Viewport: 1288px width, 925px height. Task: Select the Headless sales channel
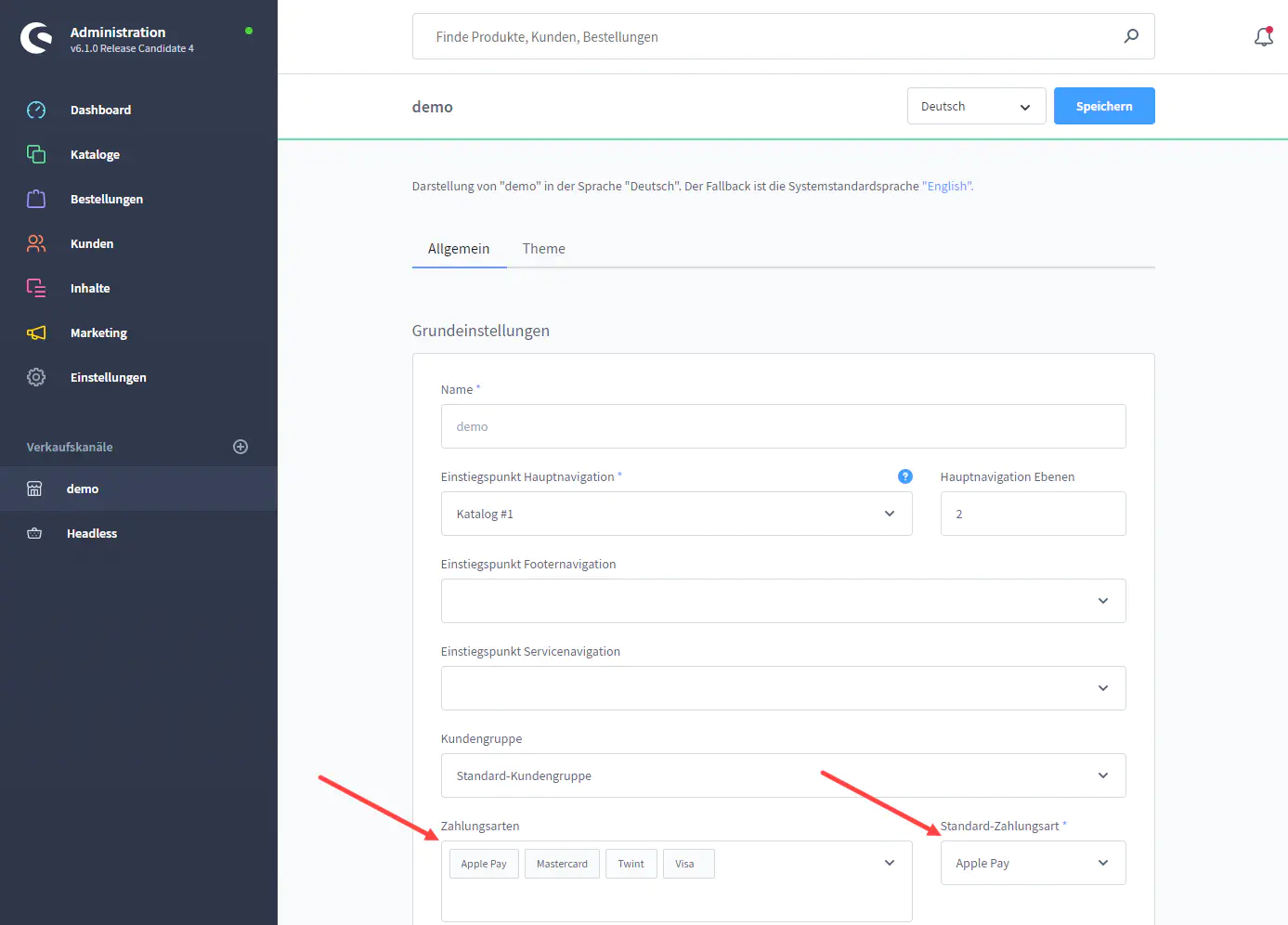point(92,533)
